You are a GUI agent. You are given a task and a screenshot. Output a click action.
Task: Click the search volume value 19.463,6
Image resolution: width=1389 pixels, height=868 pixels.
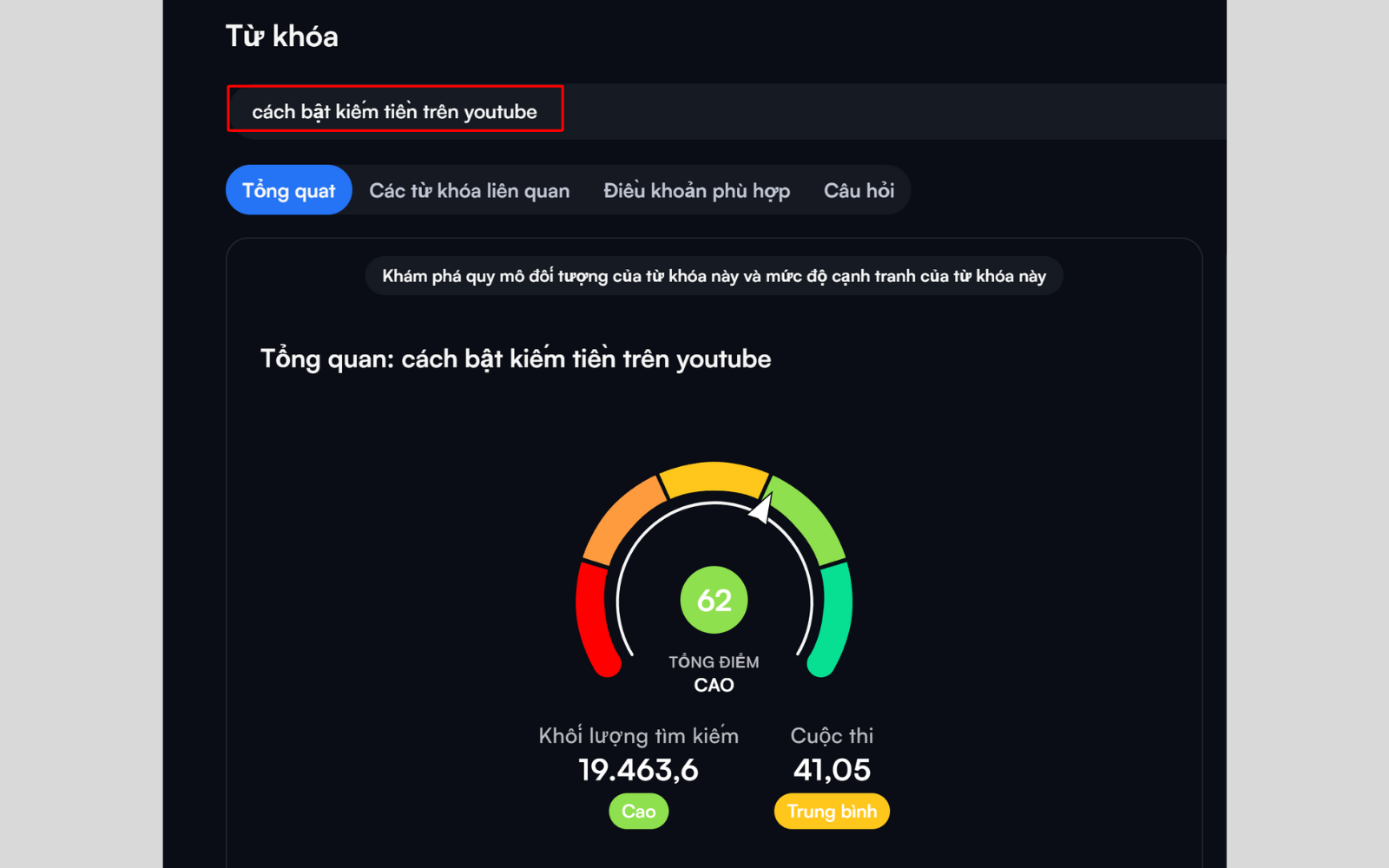click(x=638, y=770)
